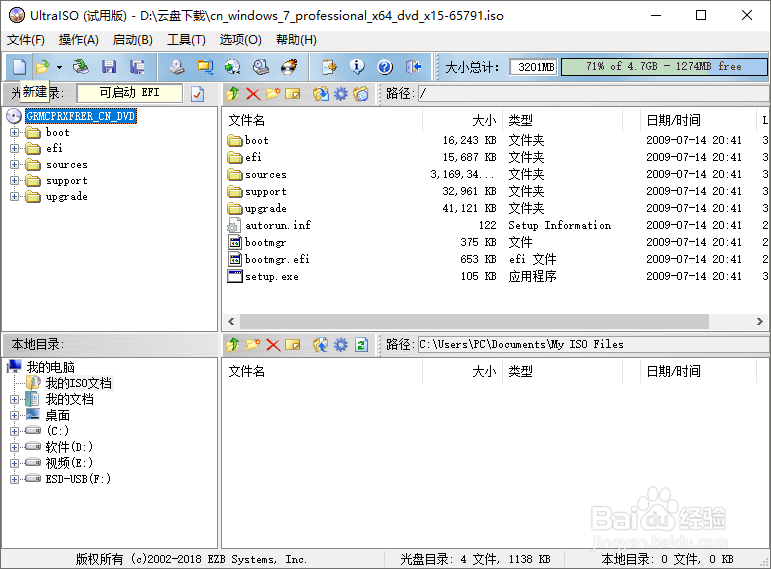Click the 71% of 4.7GB capacity bar
The width and height of the screenshot is (771, 569).
click(664, 66)
